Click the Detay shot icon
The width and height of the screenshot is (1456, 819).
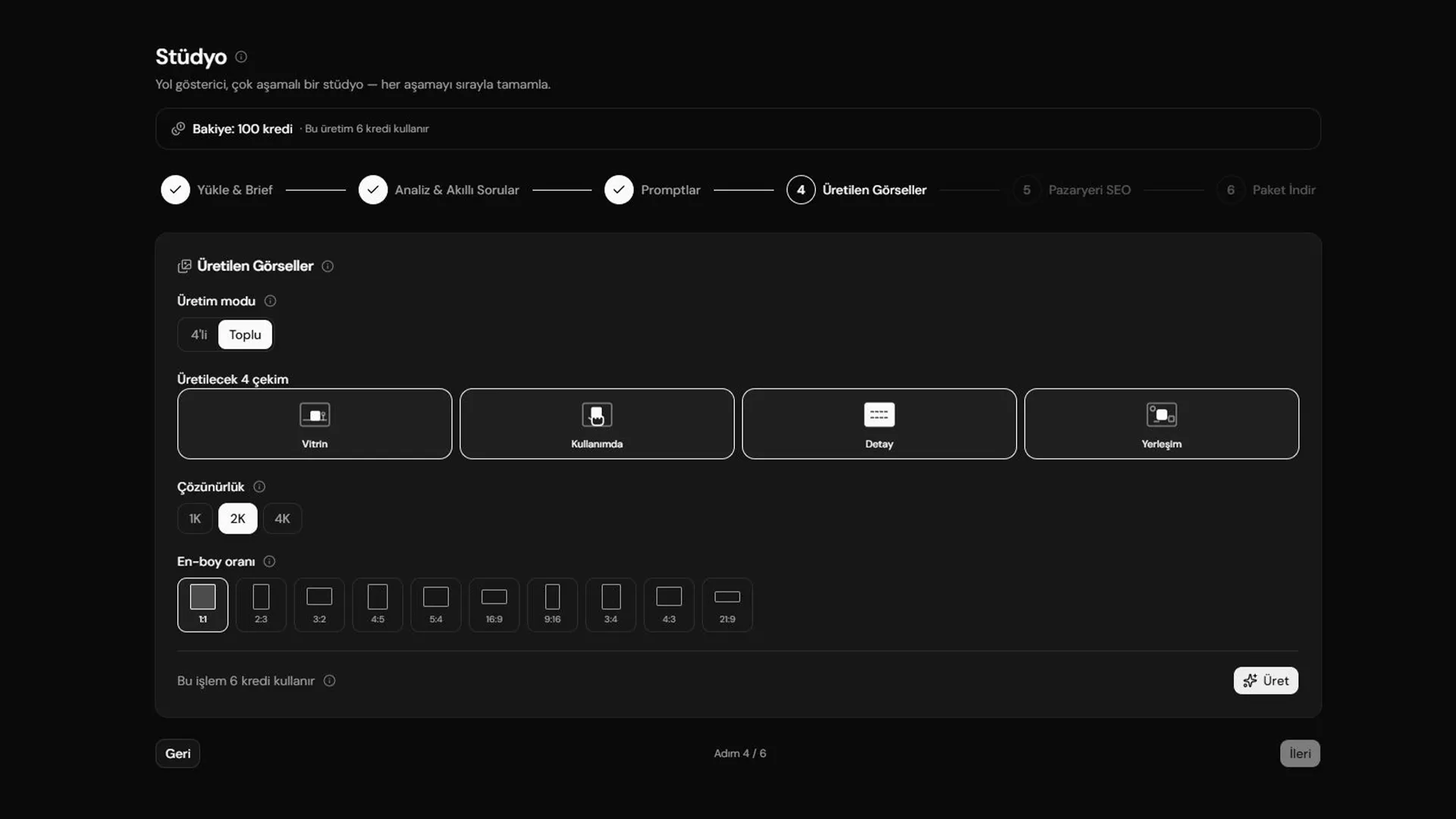[879, 415]
